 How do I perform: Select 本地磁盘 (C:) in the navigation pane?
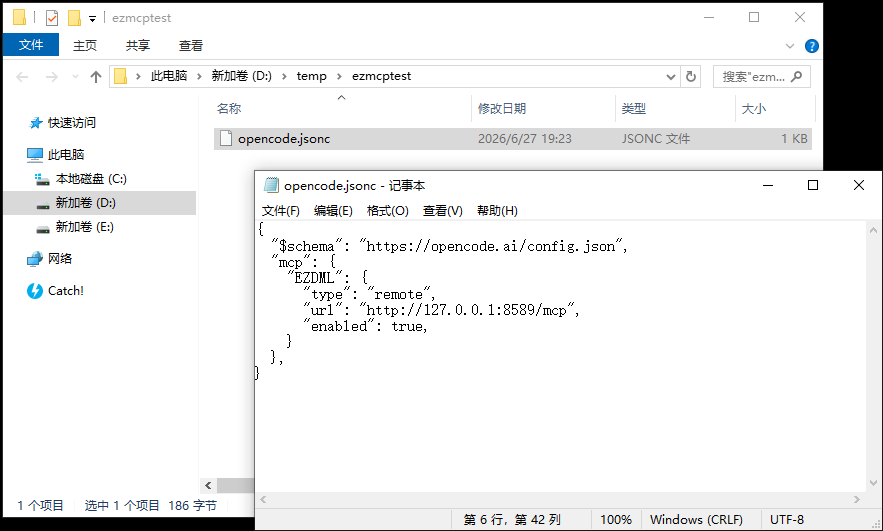[91, 179]
